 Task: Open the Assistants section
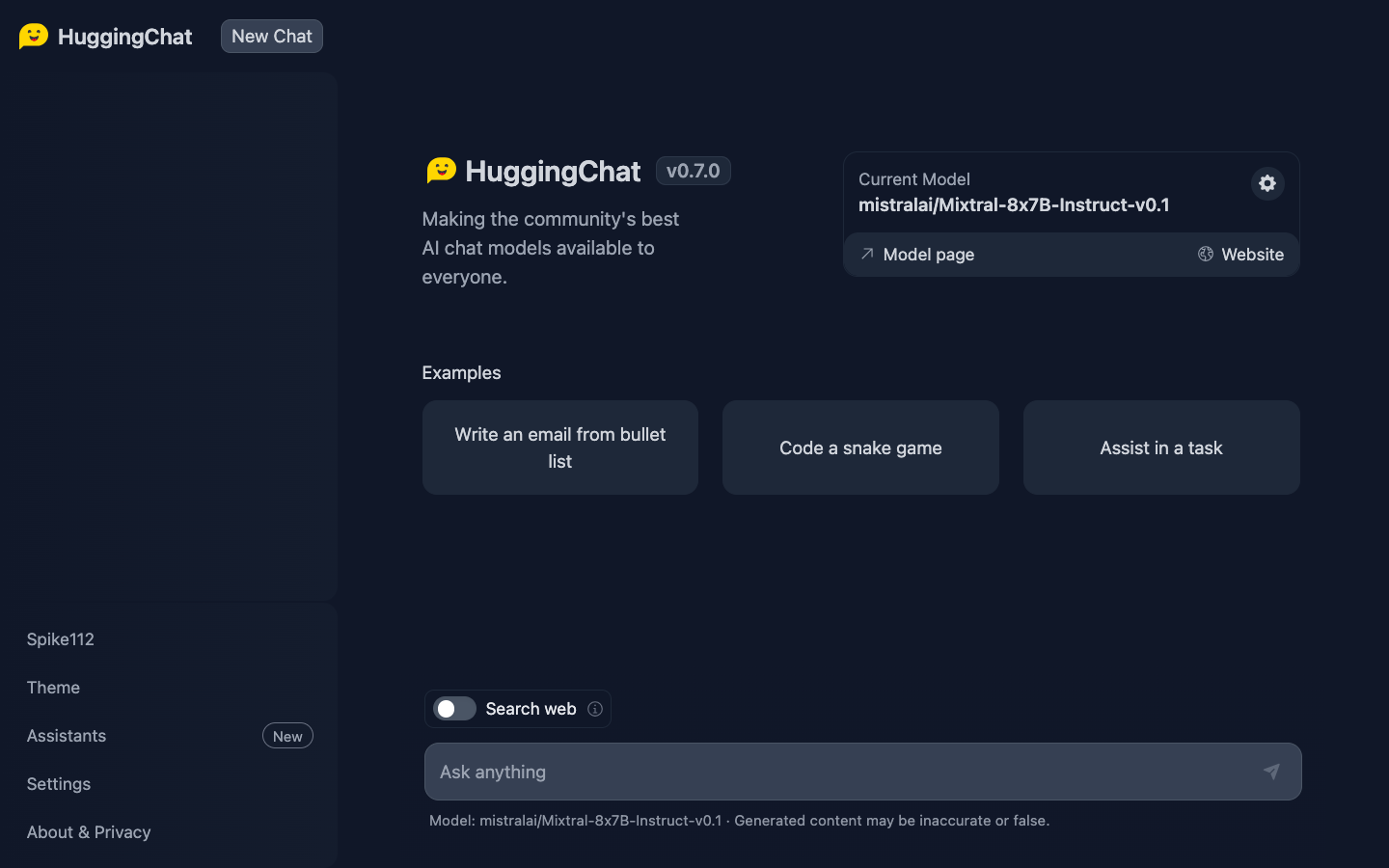click(66, 736)
